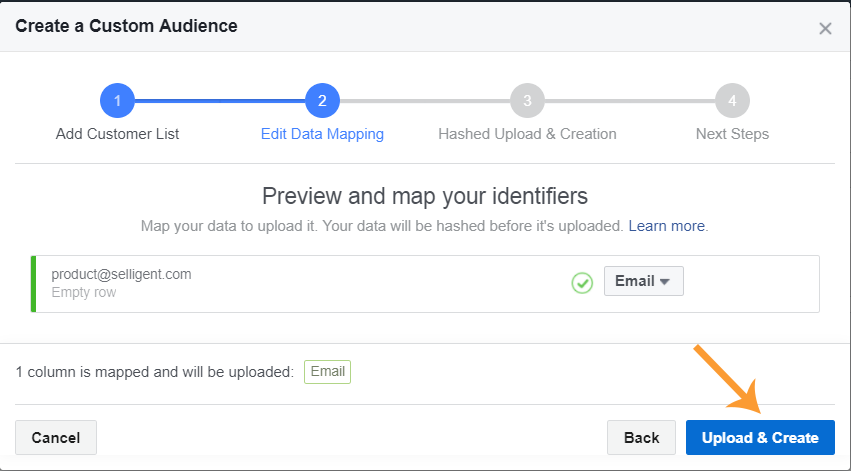Click the step 3 circle icon
Viewport: 851px width, 471px height.
pyautogui.click(x=527, y=100)
